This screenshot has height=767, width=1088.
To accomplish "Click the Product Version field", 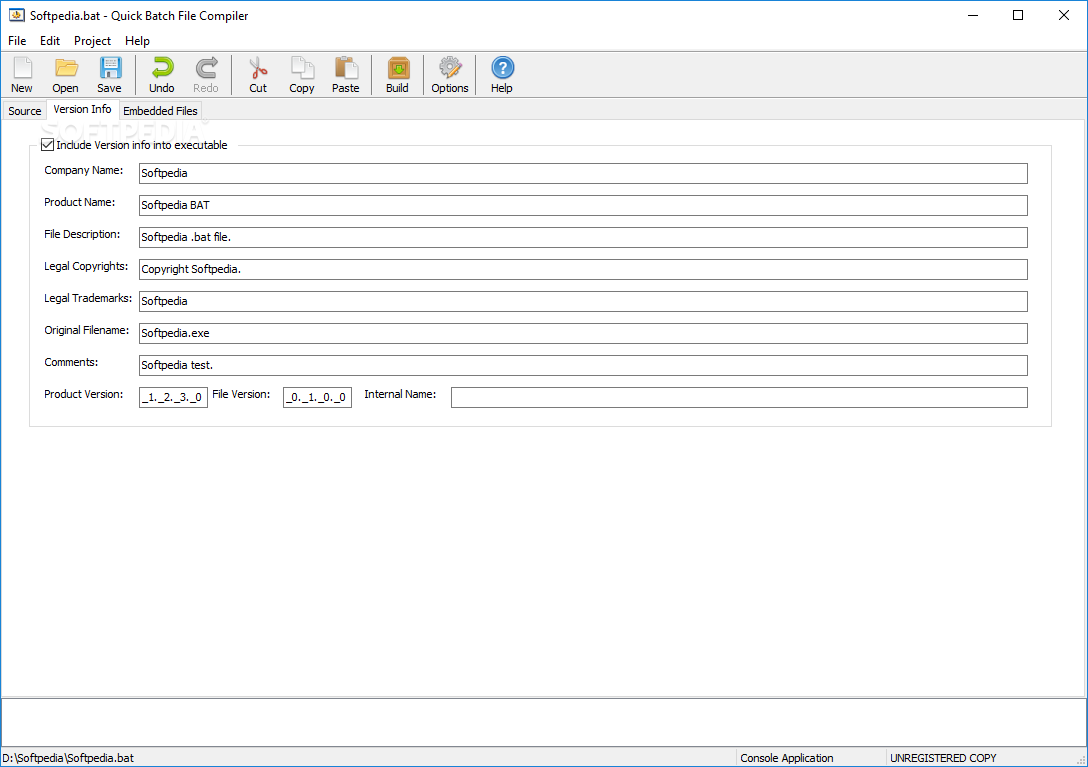I will [173, 397].
